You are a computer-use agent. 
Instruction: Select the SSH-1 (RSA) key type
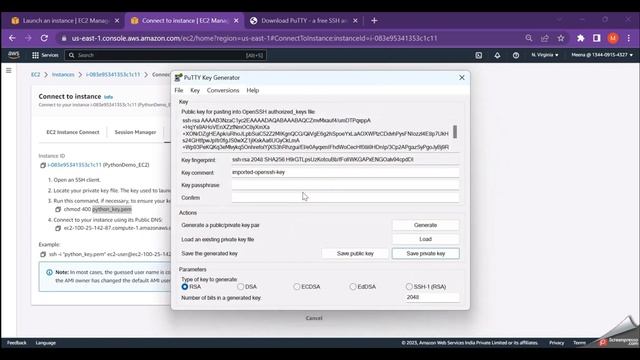coord(409,287)
